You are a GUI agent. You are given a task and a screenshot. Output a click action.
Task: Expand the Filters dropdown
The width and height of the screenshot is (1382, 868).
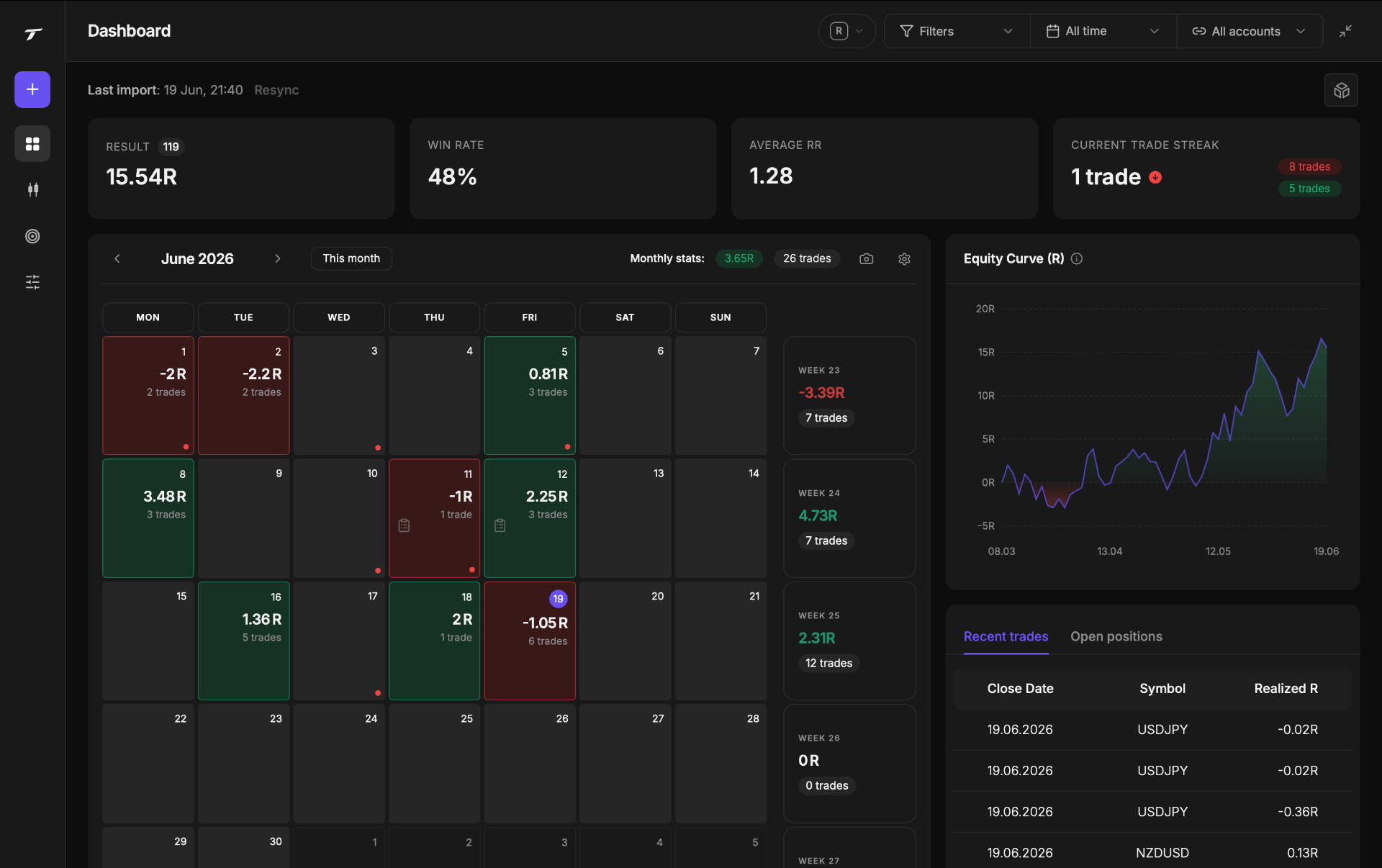(957, 31)
